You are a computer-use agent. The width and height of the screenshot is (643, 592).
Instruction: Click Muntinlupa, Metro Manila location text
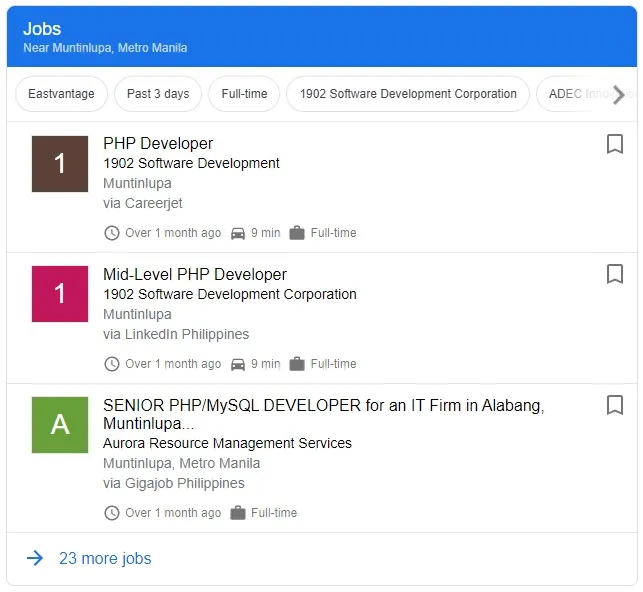(x=182, y=463)
